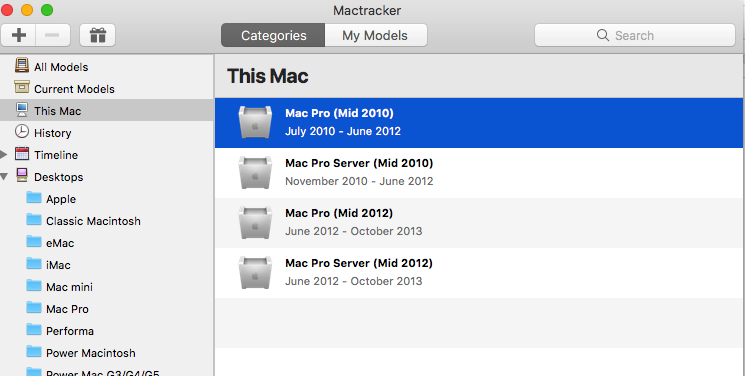Image resolution: width=745 pixels, height=376 pixels.
Task: Click the Timeline calendar icon
Action: [22, 154]
